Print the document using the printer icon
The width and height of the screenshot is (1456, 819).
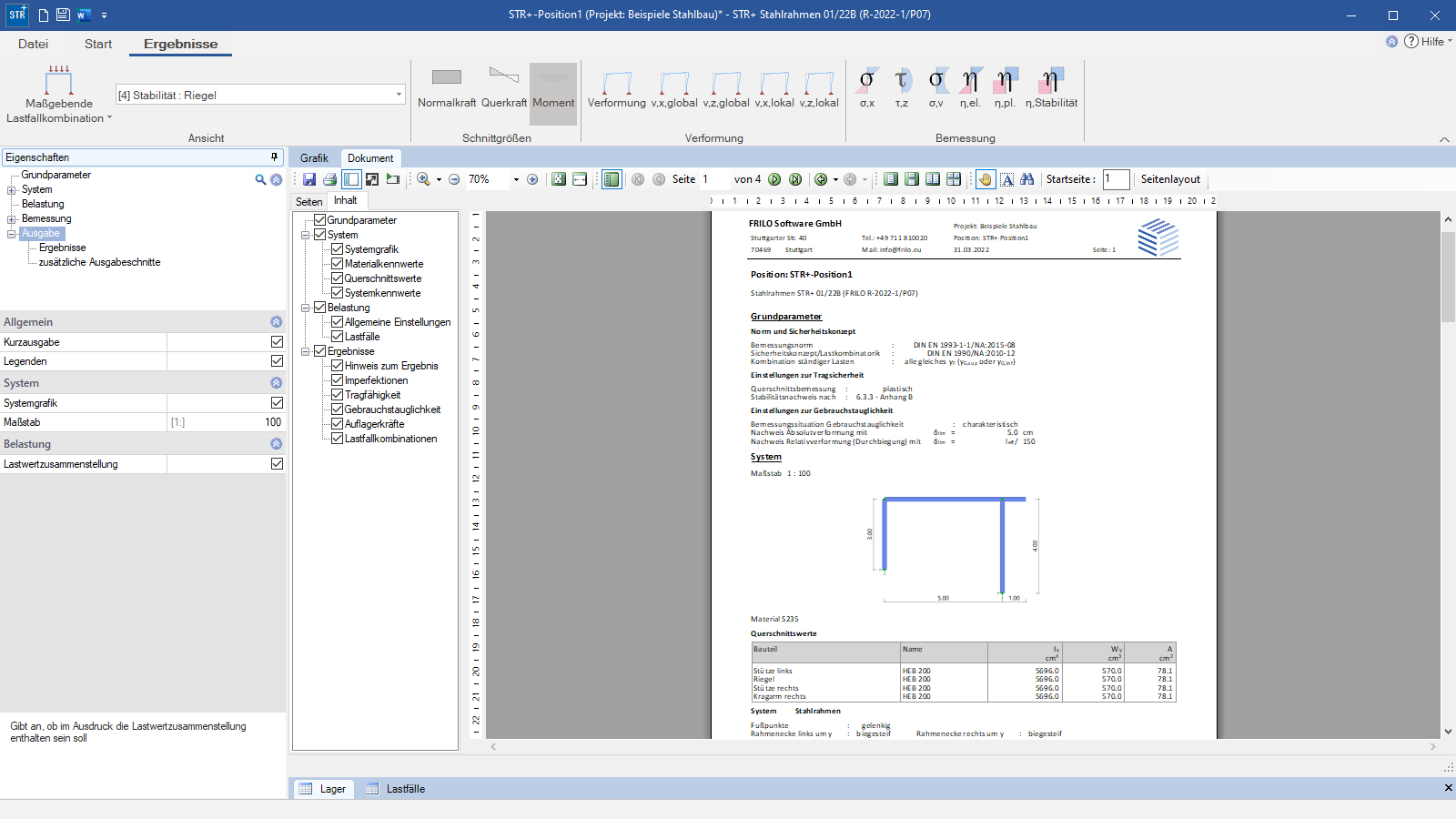point(330,179)
